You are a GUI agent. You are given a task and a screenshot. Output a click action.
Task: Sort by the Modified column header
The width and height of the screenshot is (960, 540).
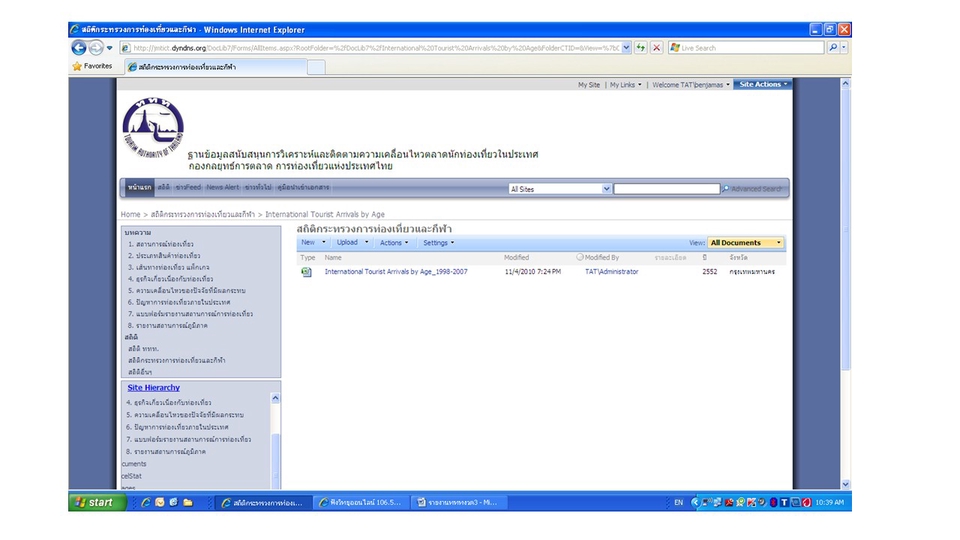pos(516,258)
